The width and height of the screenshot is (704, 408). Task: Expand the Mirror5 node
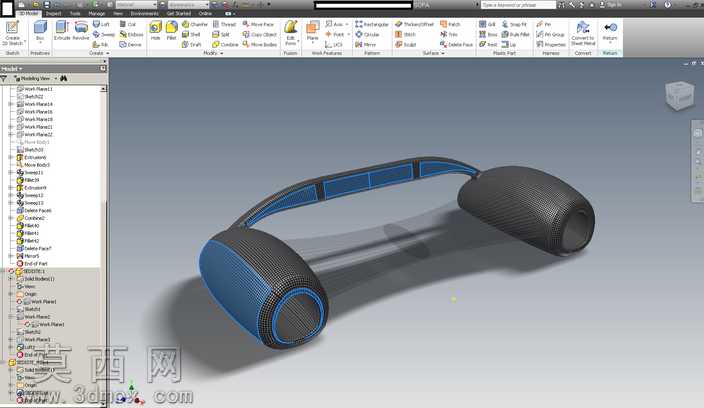(11, 256)
